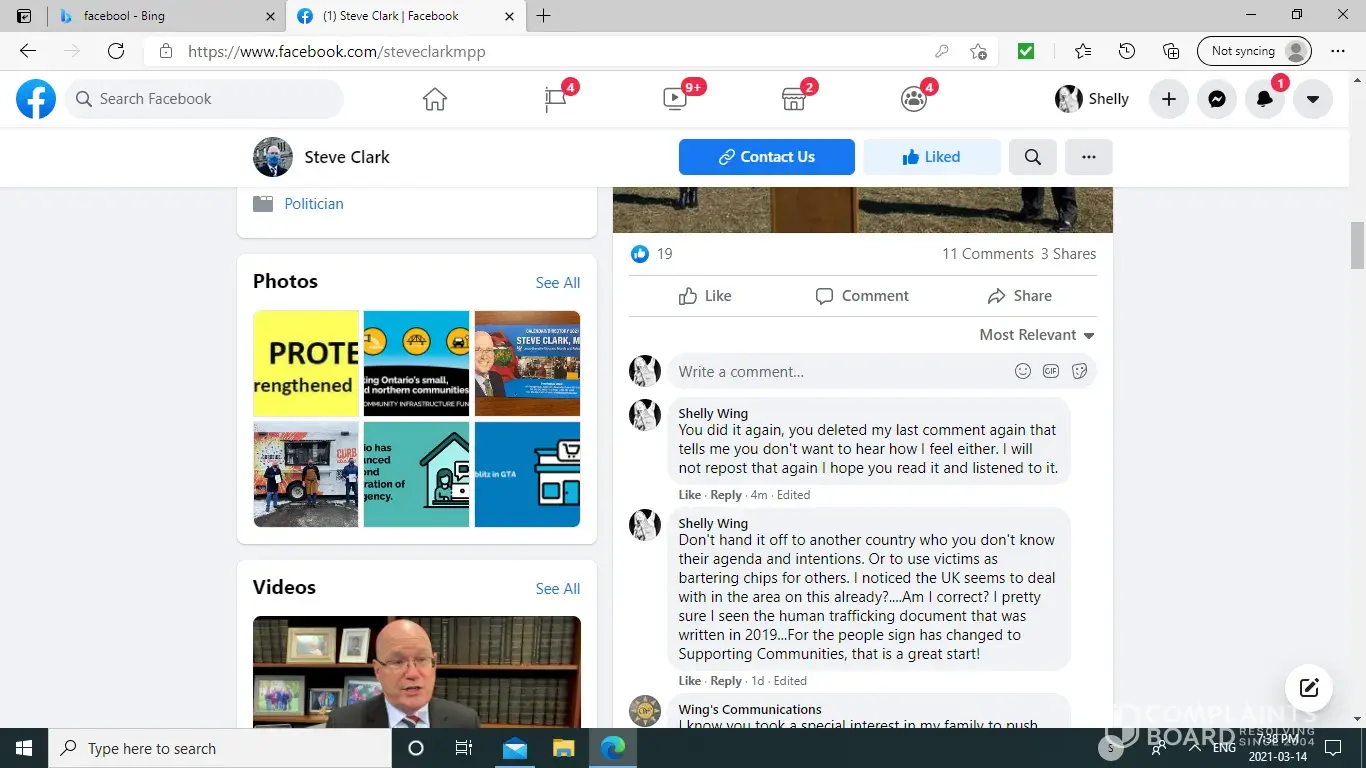Play the Steve Clark video thumbnail
This screenshot has width=1366, height=768.
[417, 672]
